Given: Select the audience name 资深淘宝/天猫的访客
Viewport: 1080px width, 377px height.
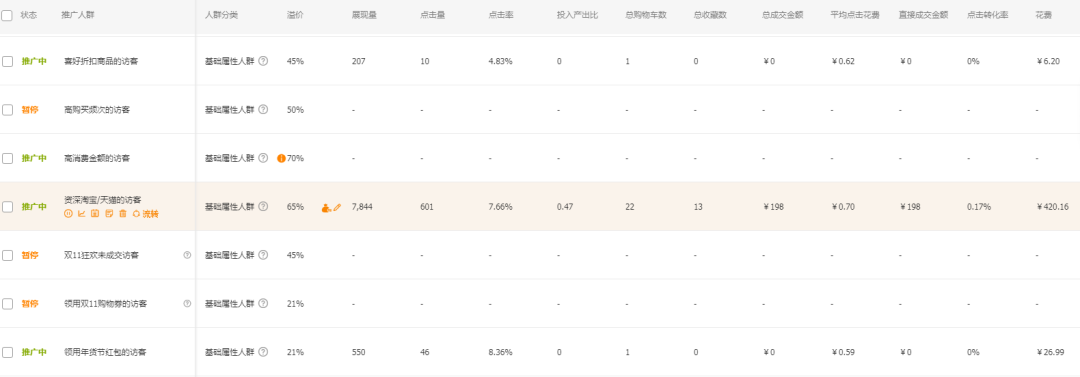Looking at the screenshot, I should click(x=103, y=200).
